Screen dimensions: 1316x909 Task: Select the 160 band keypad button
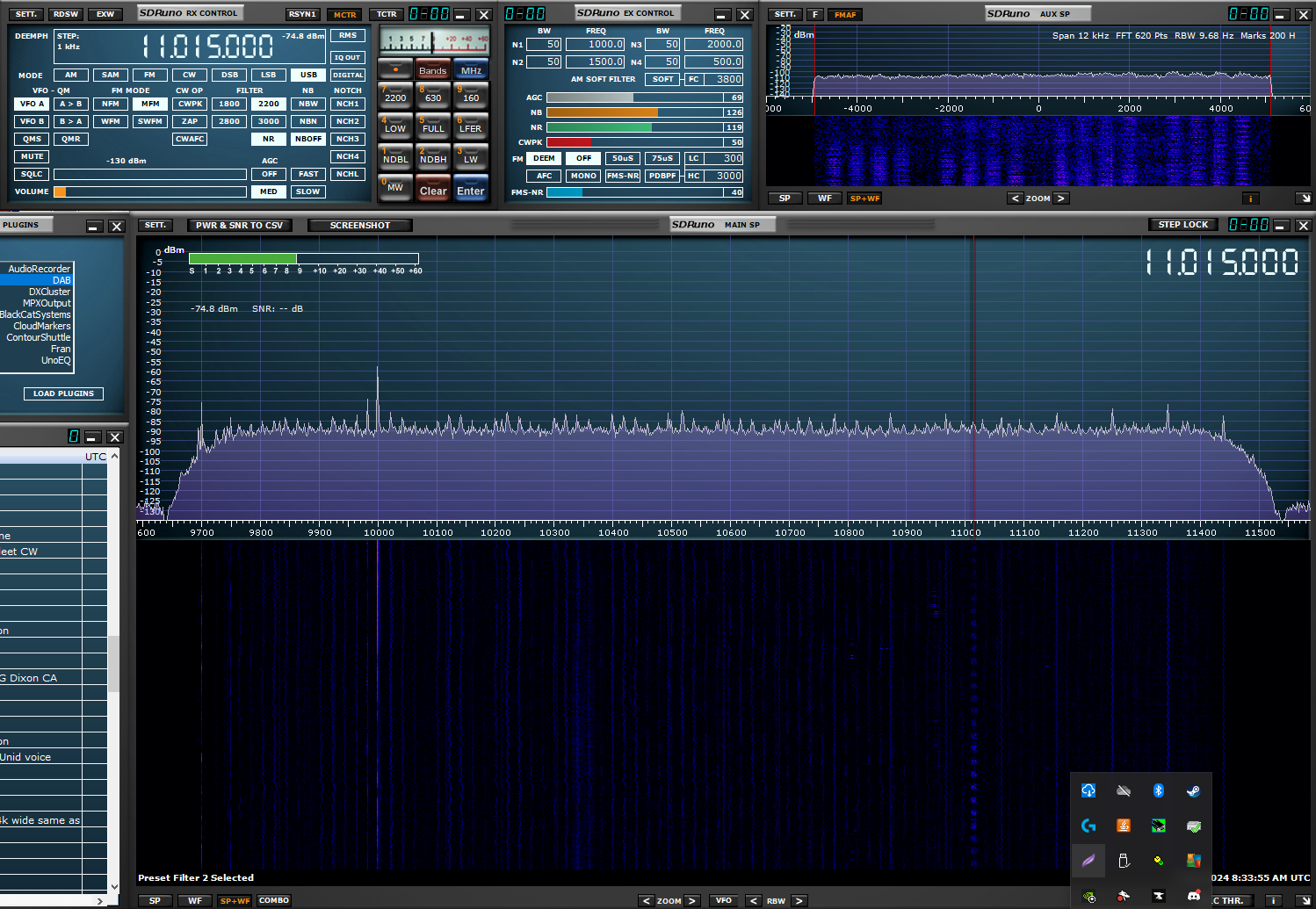click(471, 96)
